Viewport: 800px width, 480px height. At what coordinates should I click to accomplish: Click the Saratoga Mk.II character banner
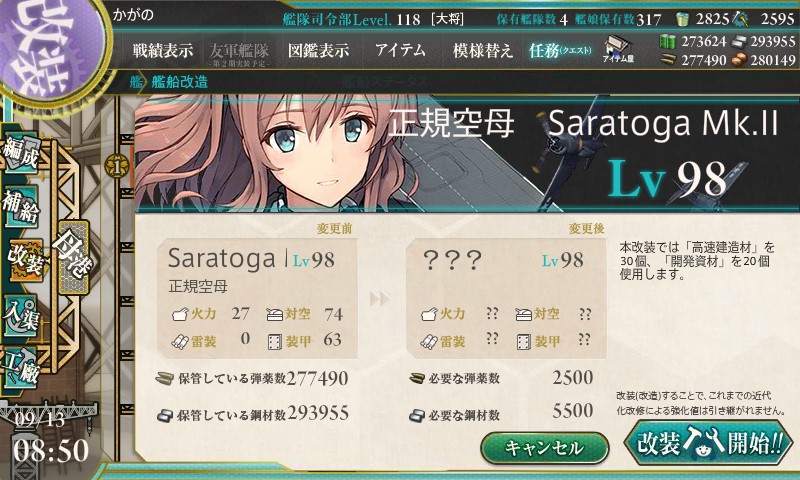coord(466,152)
